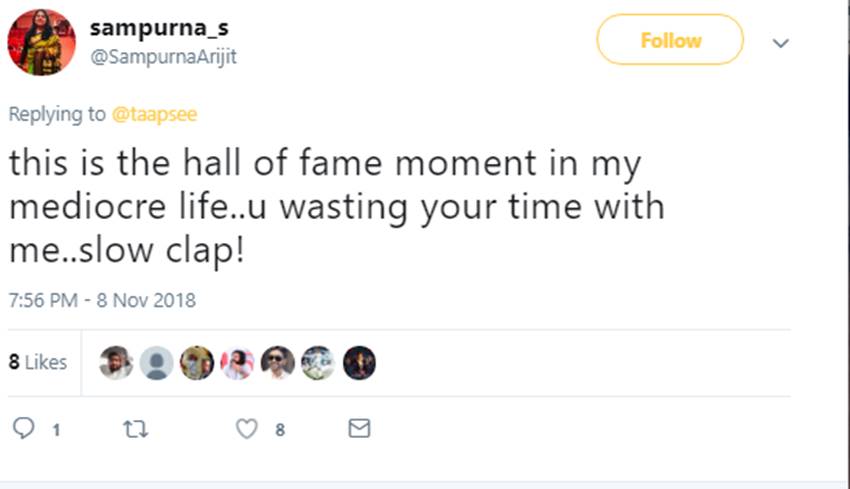
Task: Open the 7:56 PM - 8 Nov 2018 timestamp
Action: tap(102, 300)
